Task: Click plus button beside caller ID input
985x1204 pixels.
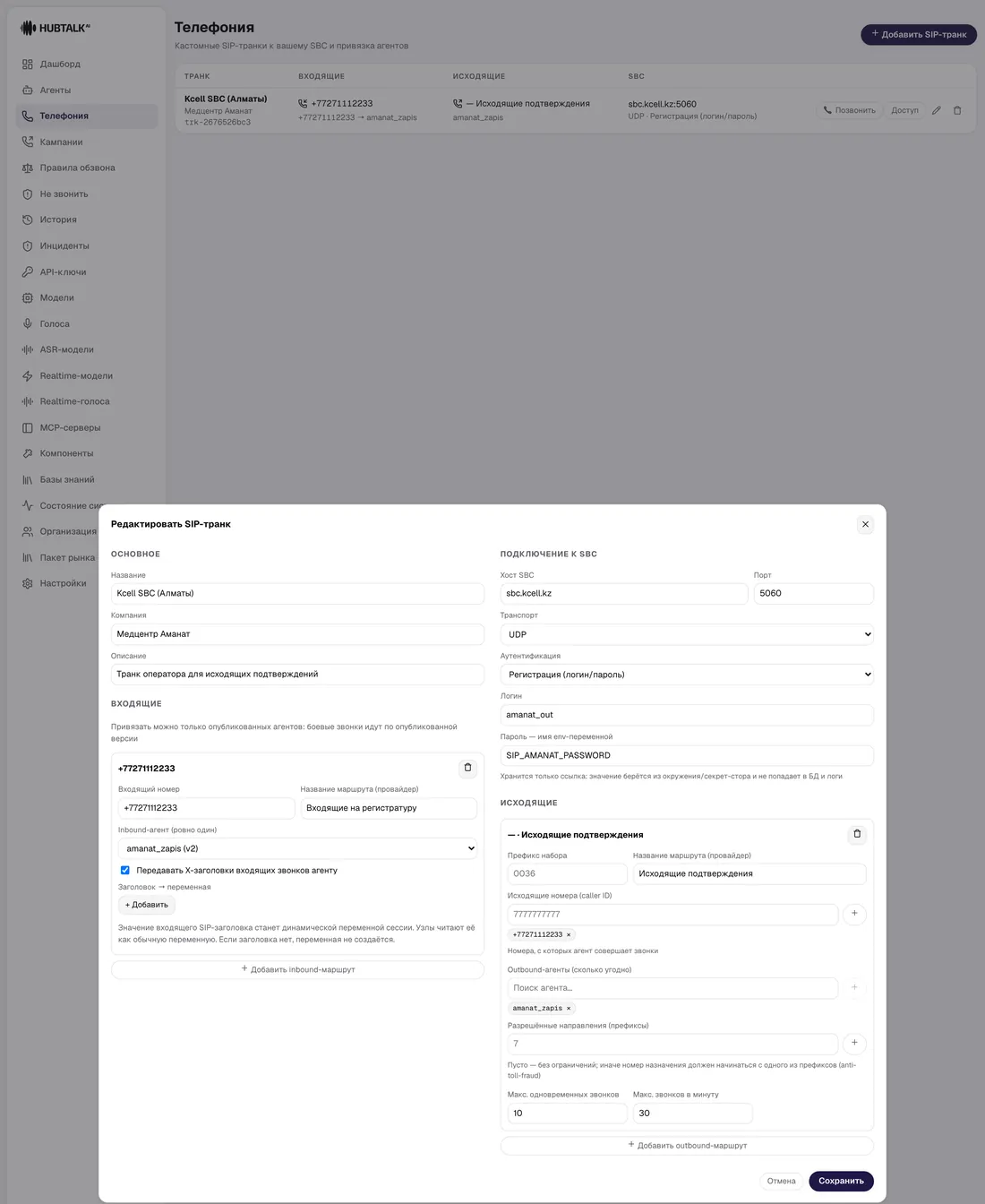Action: [x=854, y=915]
